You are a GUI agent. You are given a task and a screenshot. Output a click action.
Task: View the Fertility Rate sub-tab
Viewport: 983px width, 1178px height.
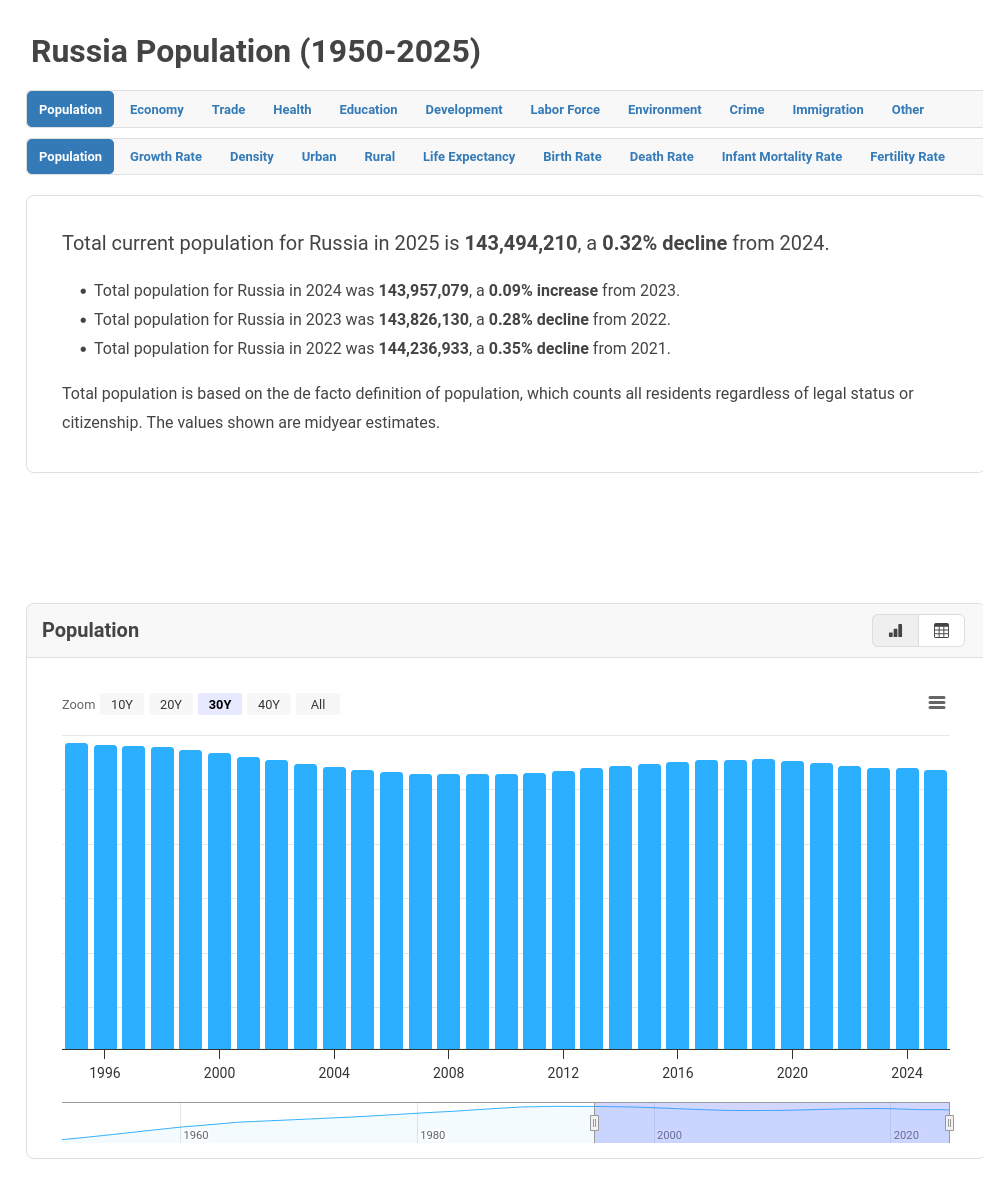coord(907,156)
